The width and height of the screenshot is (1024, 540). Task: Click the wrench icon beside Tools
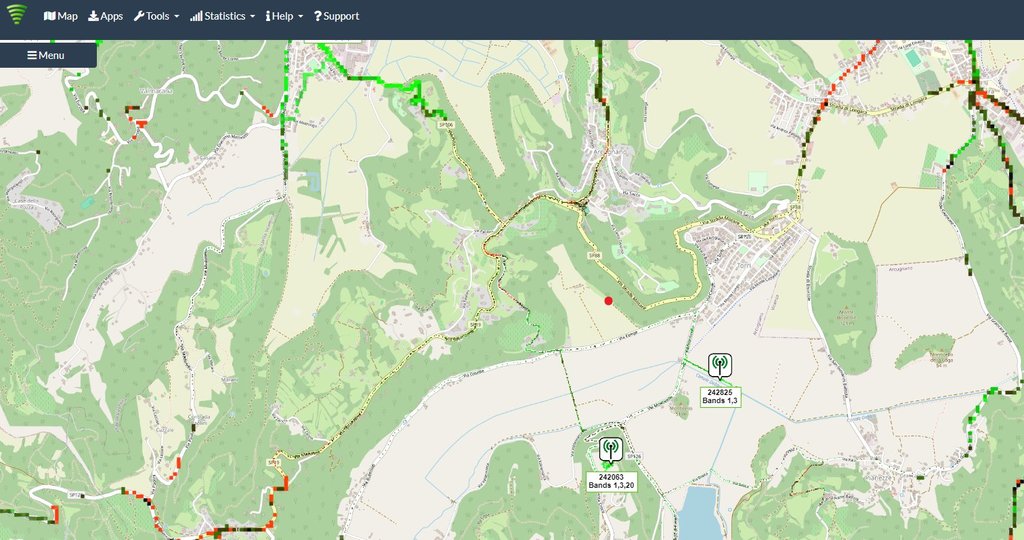[x=139, y=16]
